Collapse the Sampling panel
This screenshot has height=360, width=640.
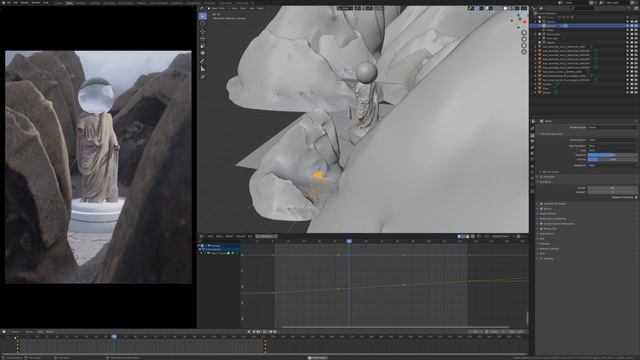(x=544, y=182)
